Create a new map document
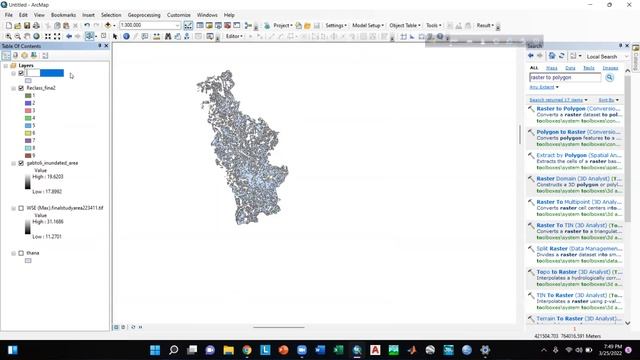The height and width of the screenshot is (360, 640). tap(9, 25)
